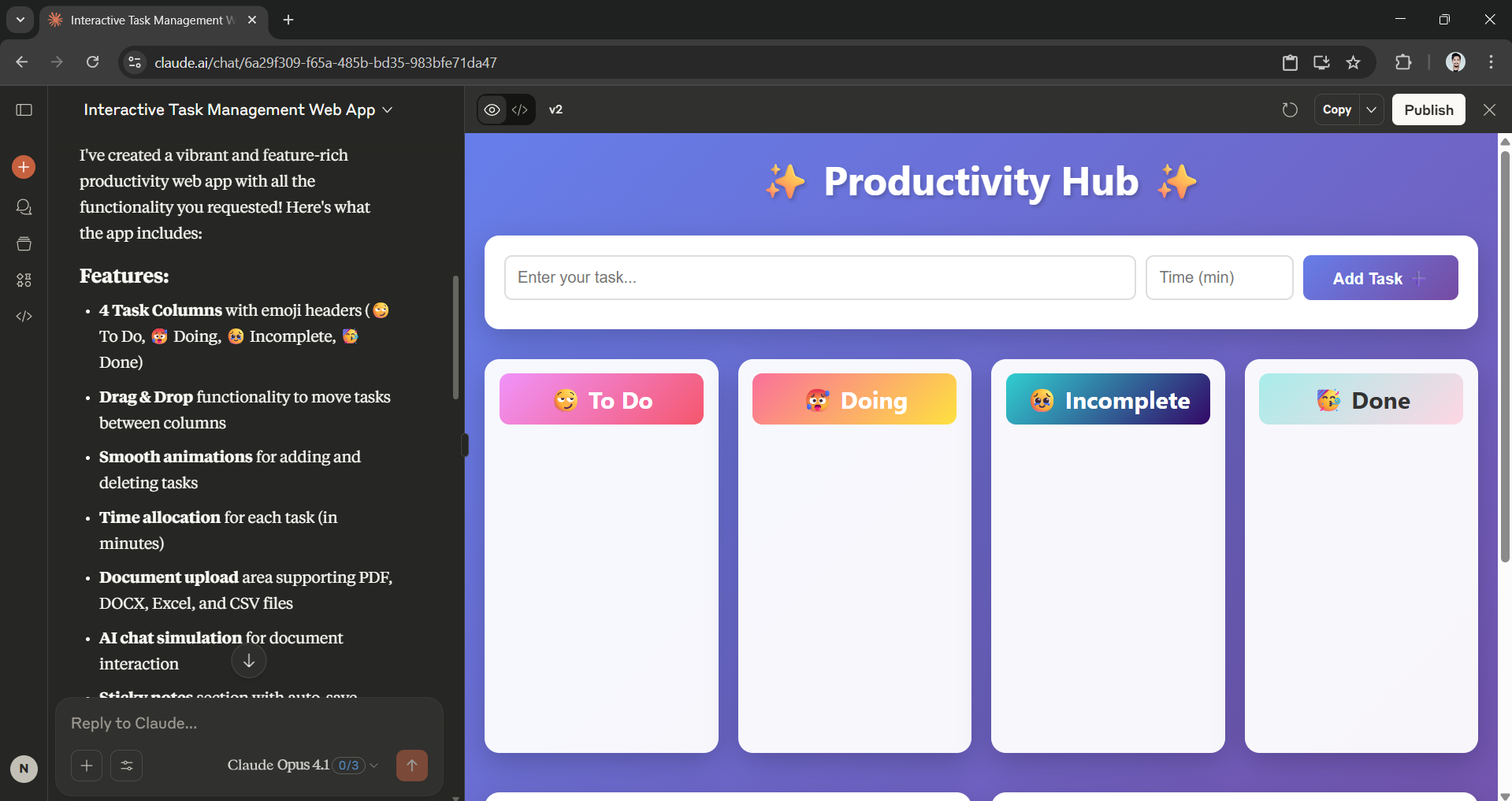The width and height of the screenshot is (1512, 801).
Task: Expand the Interactive Task Management Web App title menu
Action: 388,110
